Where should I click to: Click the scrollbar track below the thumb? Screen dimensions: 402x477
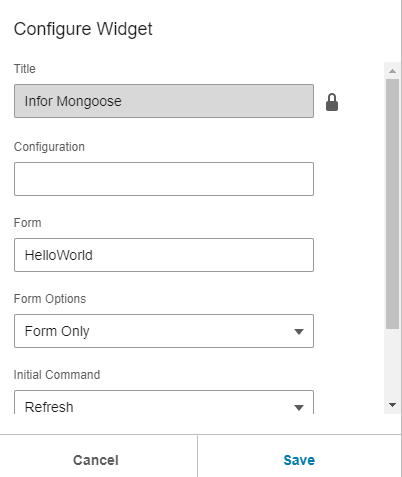coord(392,363)
